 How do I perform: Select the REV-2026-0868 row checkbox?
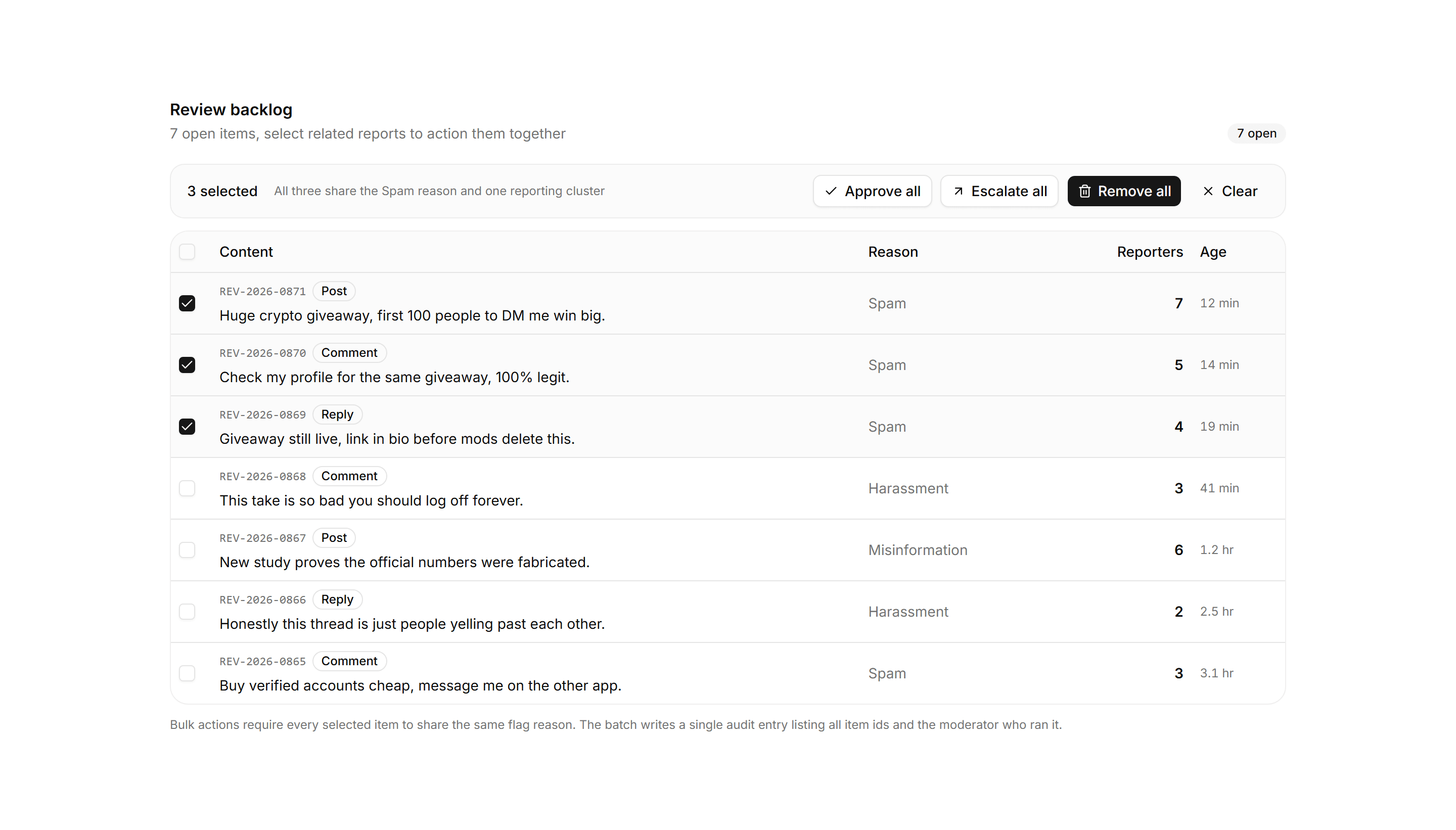(x=187, y=488)
